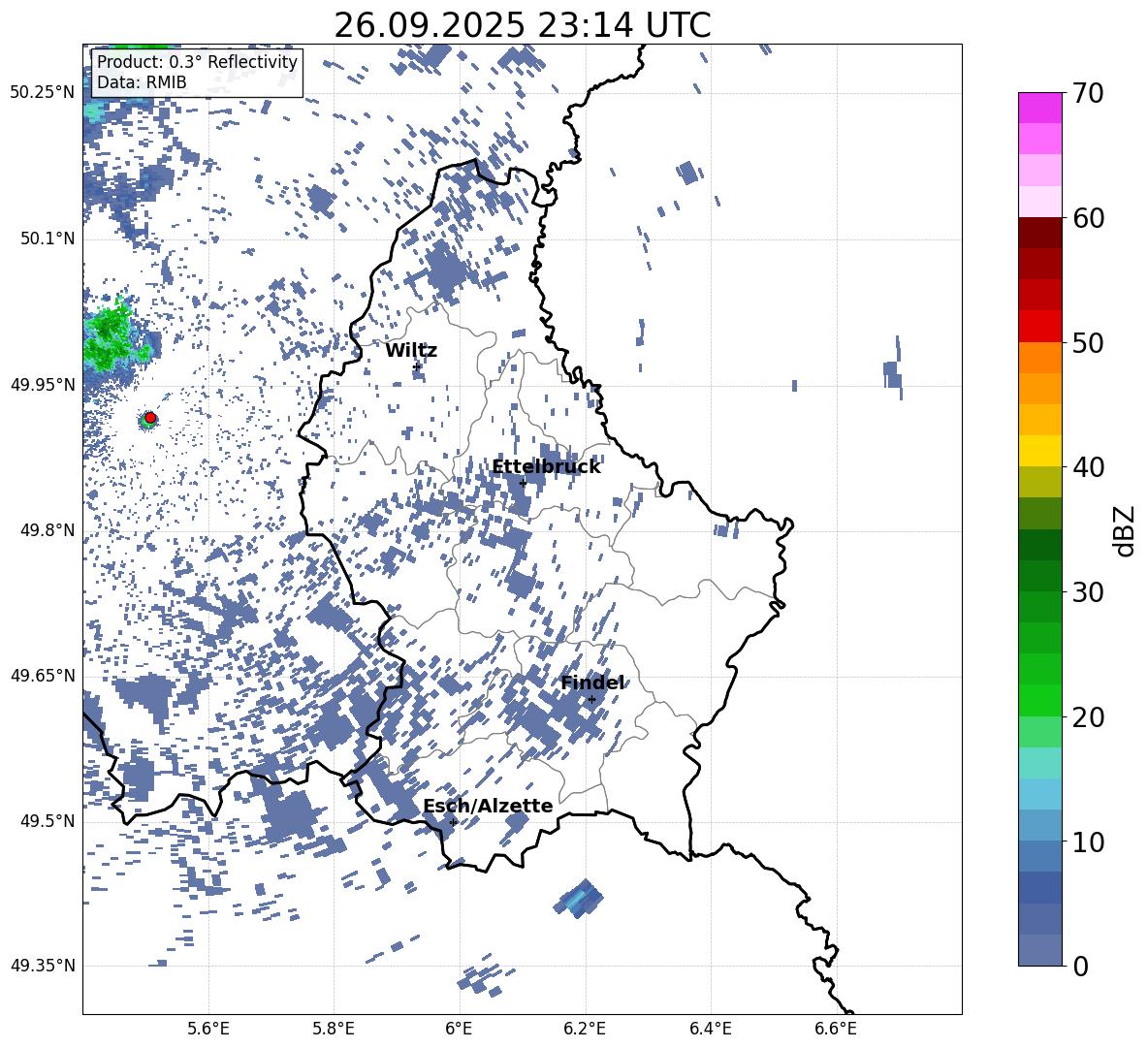Click the 40 value on the colorbar
The width and height of the screenshot is (1148, 1048).
pyautogui.click(x=1088, y=467)
